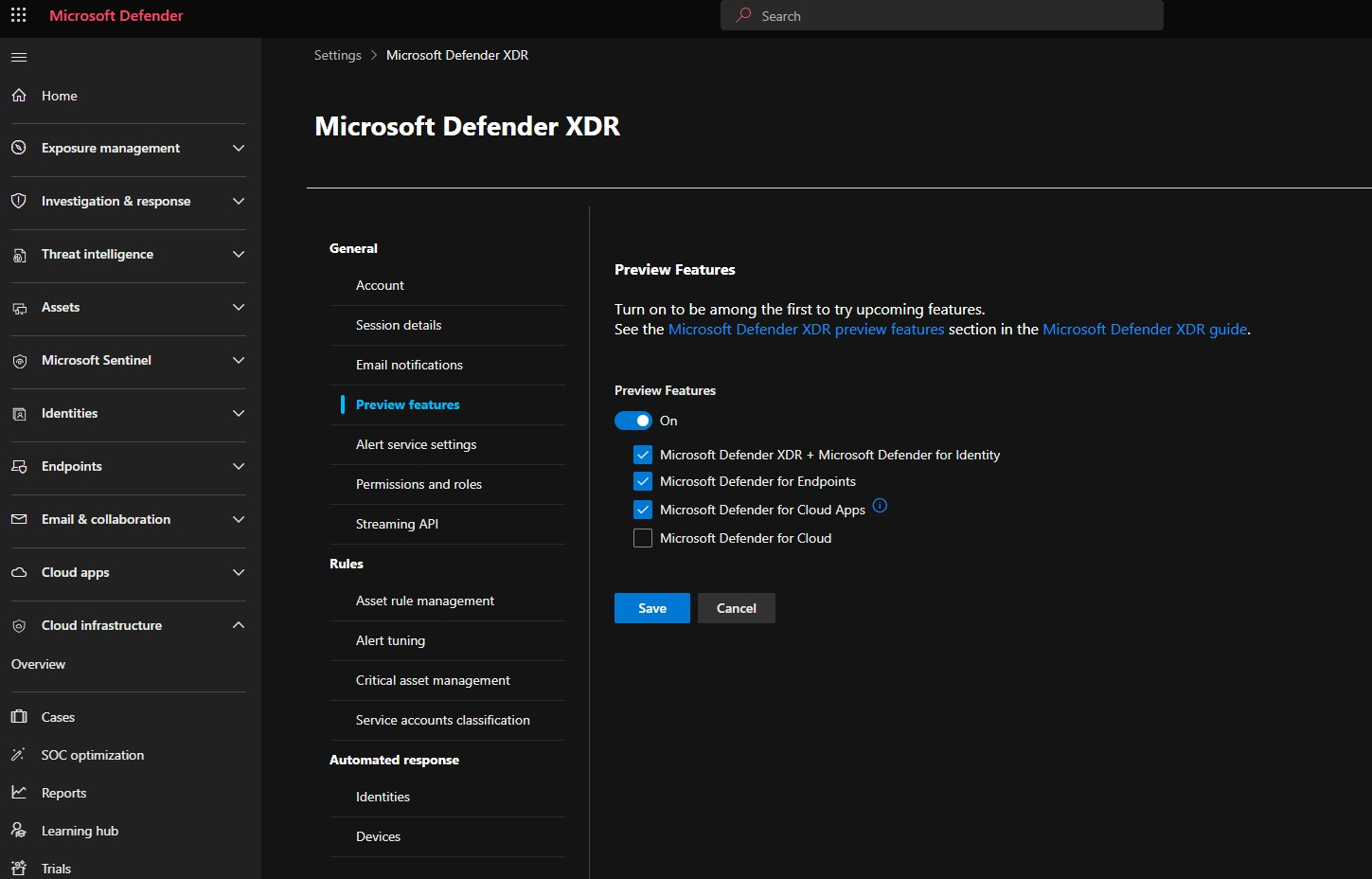Select Alert tuning under Rules
Image resolution: width=1372 pixels, height=879 pixels.
click(390, 640)
